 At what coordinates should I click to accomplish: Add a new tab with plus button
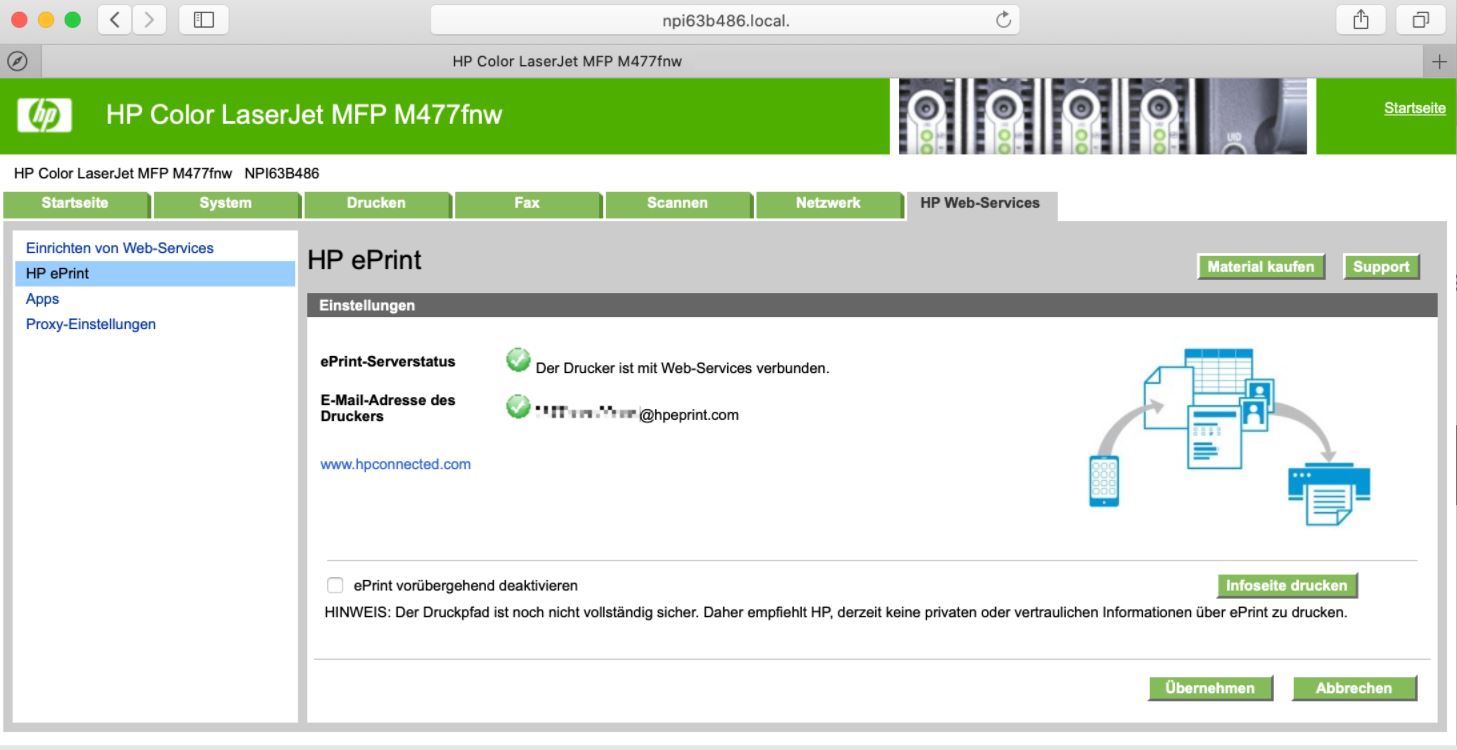[1439, 62]
